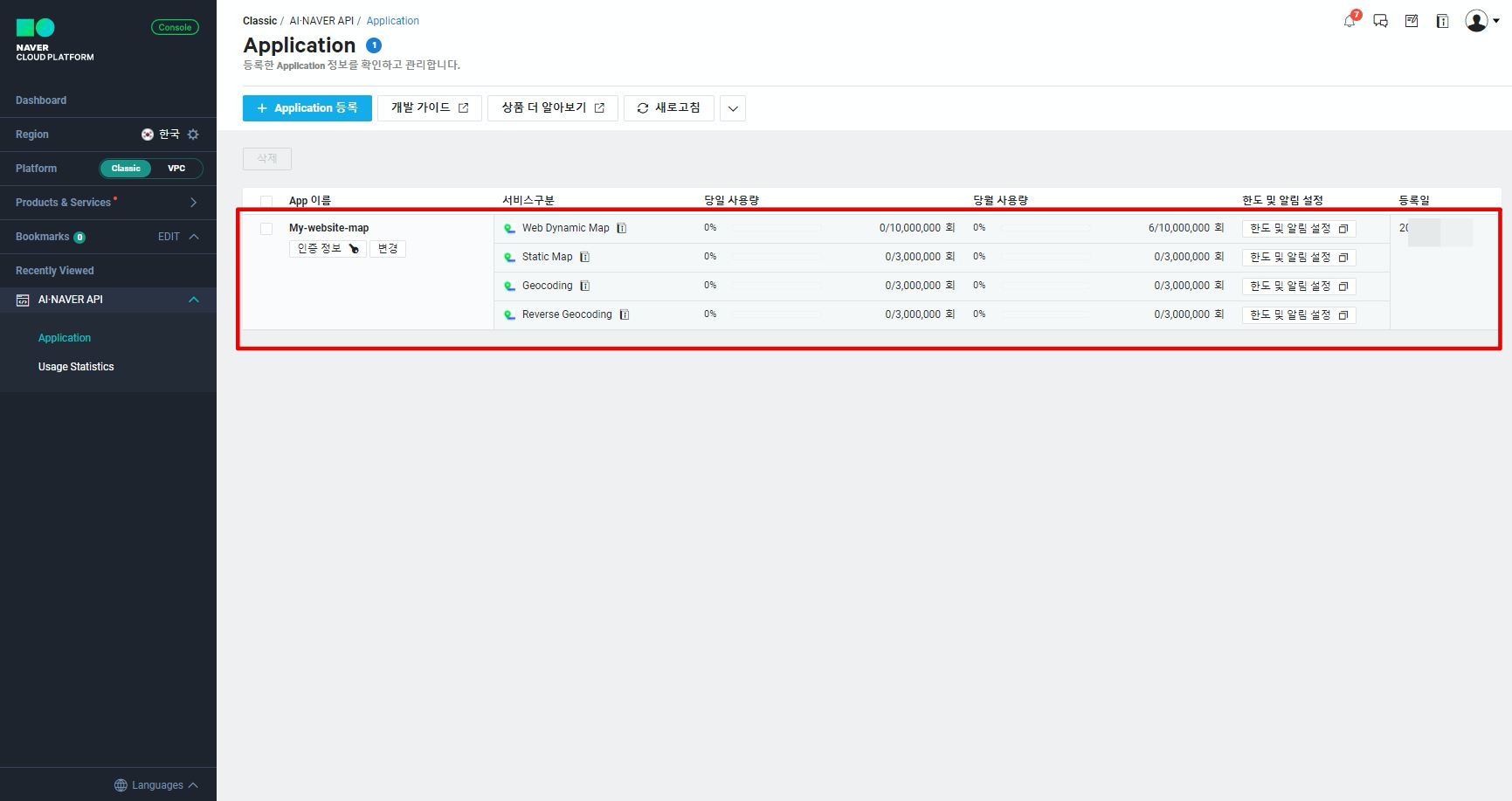Image resolution: width=1512 pixels, height=801 pixels.
Task: Click the 인증 정보 button
Action: 328,249
